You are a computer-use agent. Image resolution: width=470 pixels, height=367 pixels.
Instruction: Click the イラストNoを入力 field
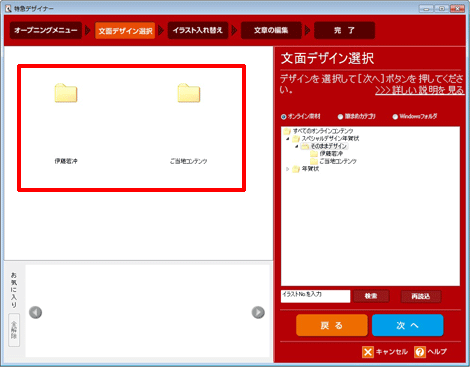[x=315, y=296]
